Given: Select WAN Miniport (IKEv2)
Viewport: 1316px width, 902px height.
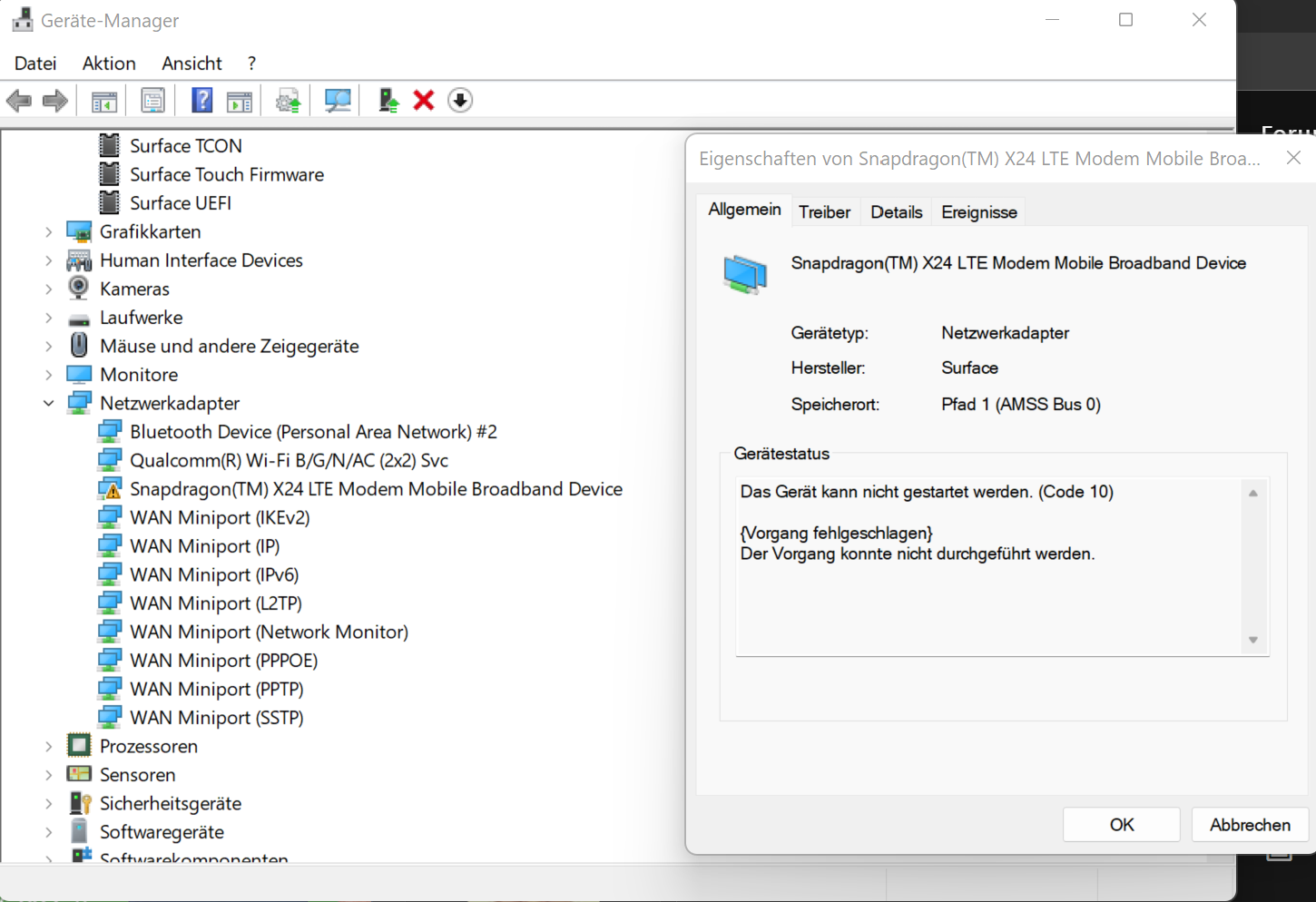Looking at the screenshot, I should click(220, 517).
